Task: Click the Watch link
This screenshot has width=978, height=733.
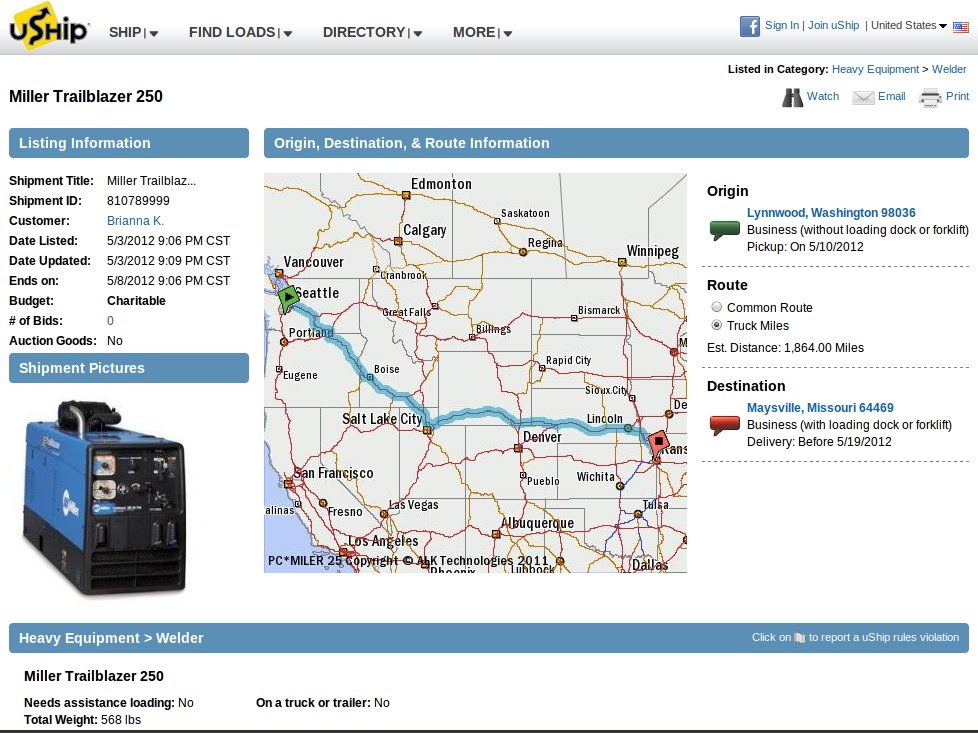Action: point(823,96)
